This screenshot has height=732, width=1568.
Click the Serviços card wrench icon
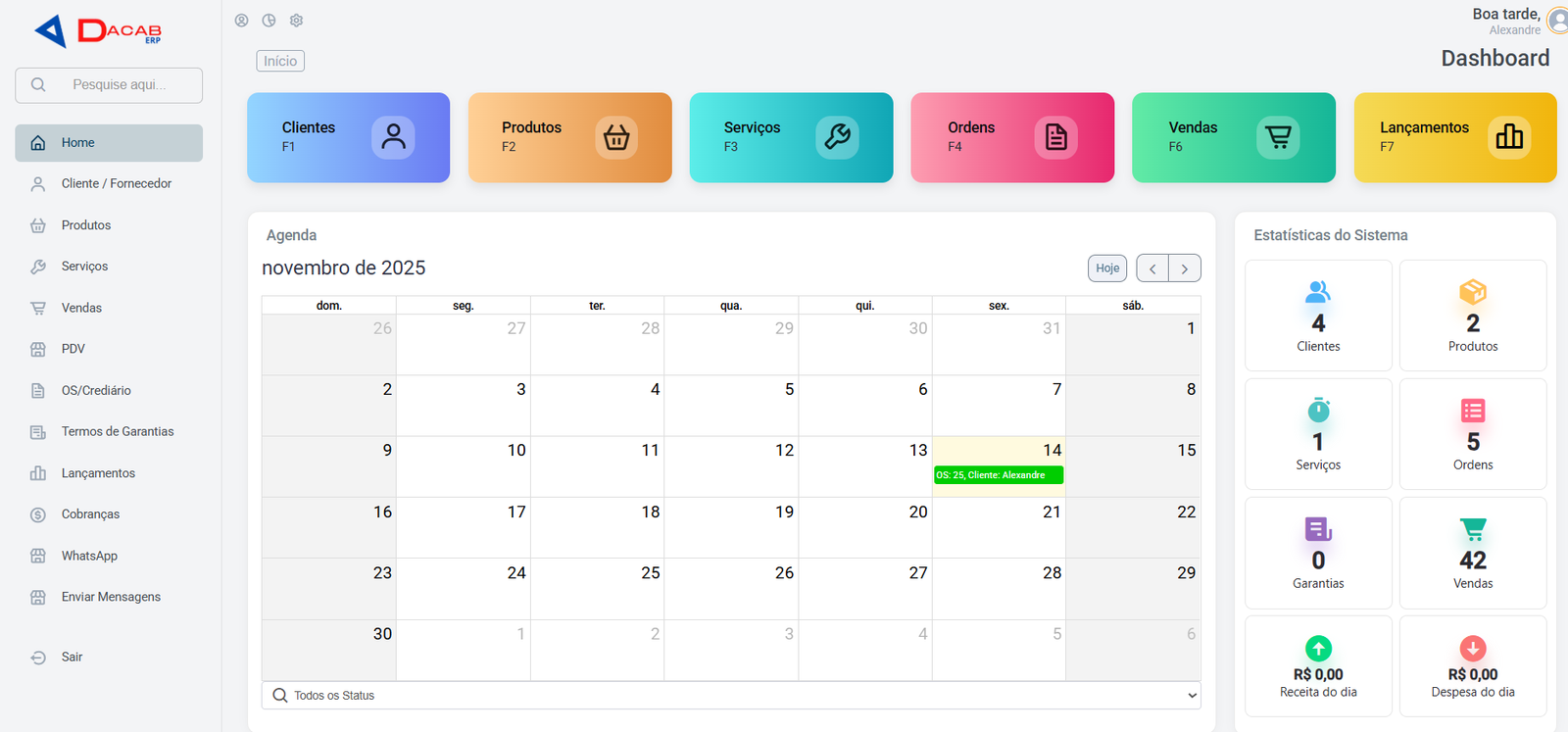point(837,137)
